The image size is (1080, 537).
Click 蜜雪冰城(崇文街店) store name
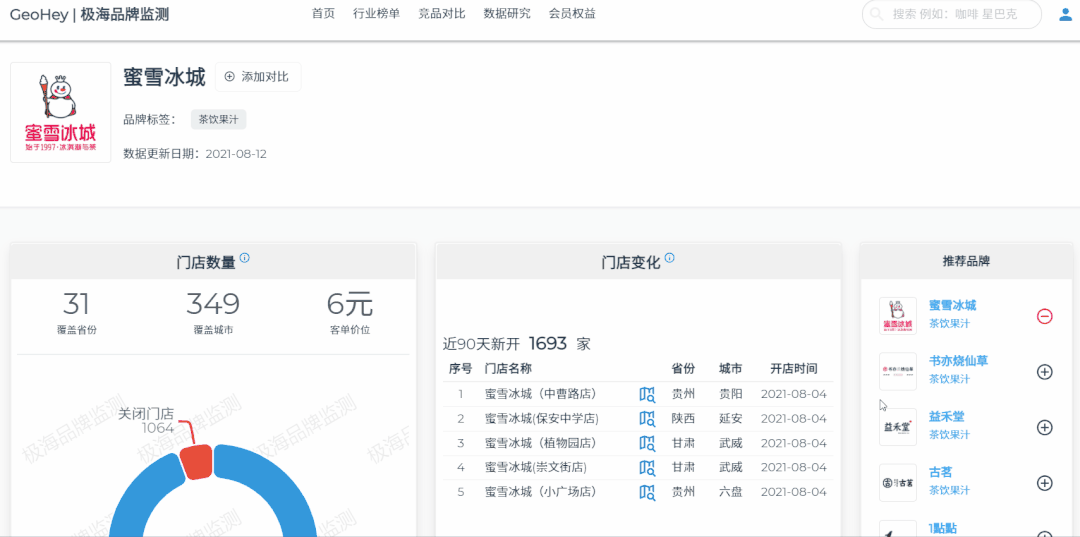[x=535, y=467]
